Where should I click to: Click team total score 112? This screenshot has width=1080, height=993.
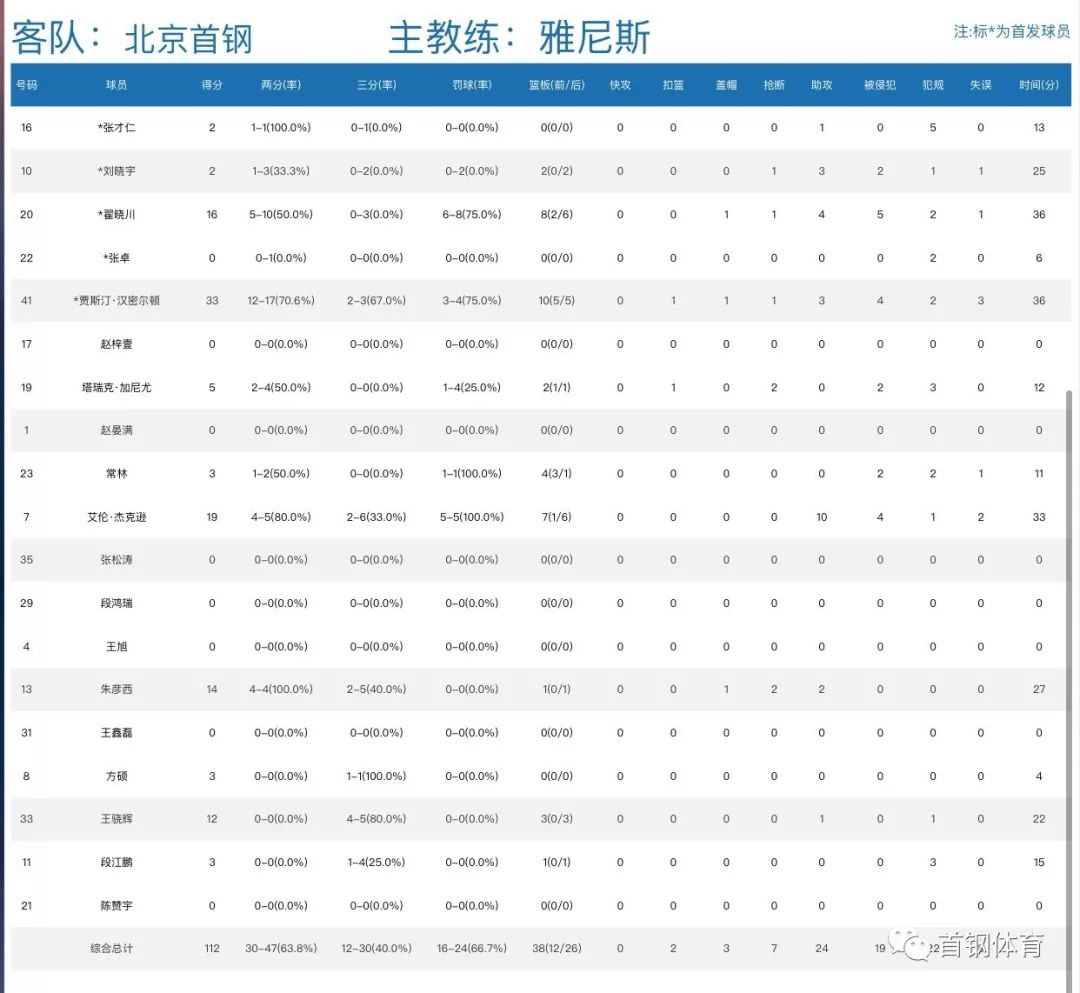tap(211, 948)
